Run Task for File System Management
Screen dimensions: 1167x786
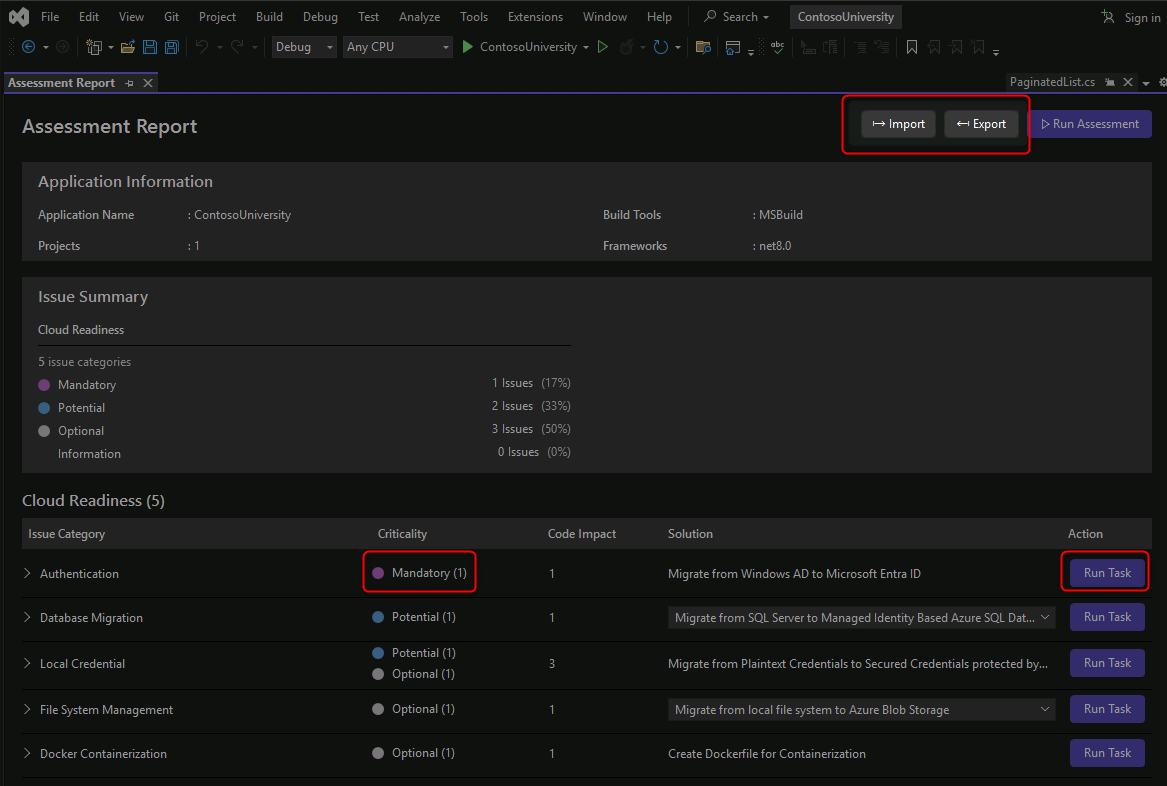point(1107,709)
